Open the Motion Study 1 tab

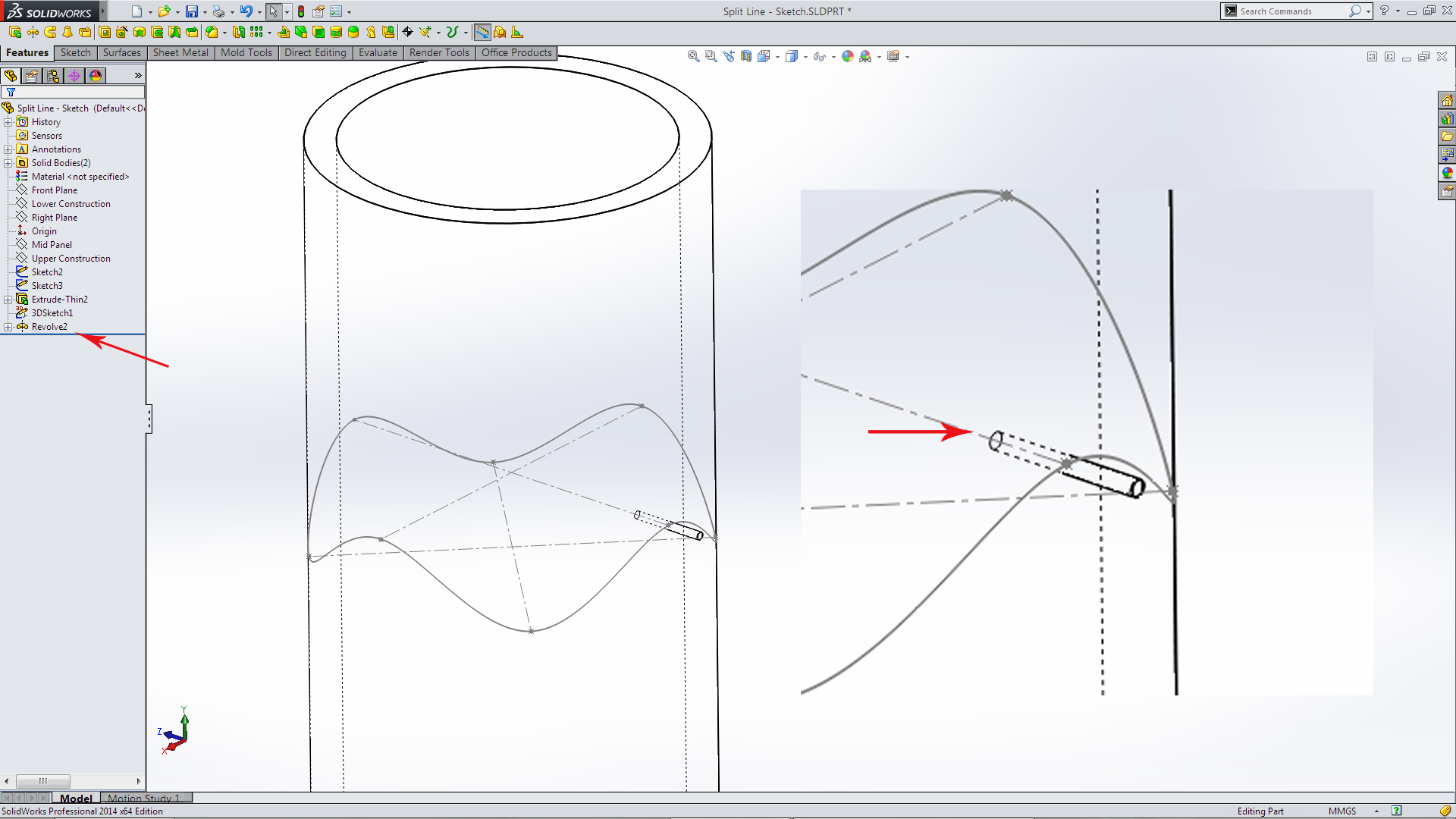click(x=144, y=798)
